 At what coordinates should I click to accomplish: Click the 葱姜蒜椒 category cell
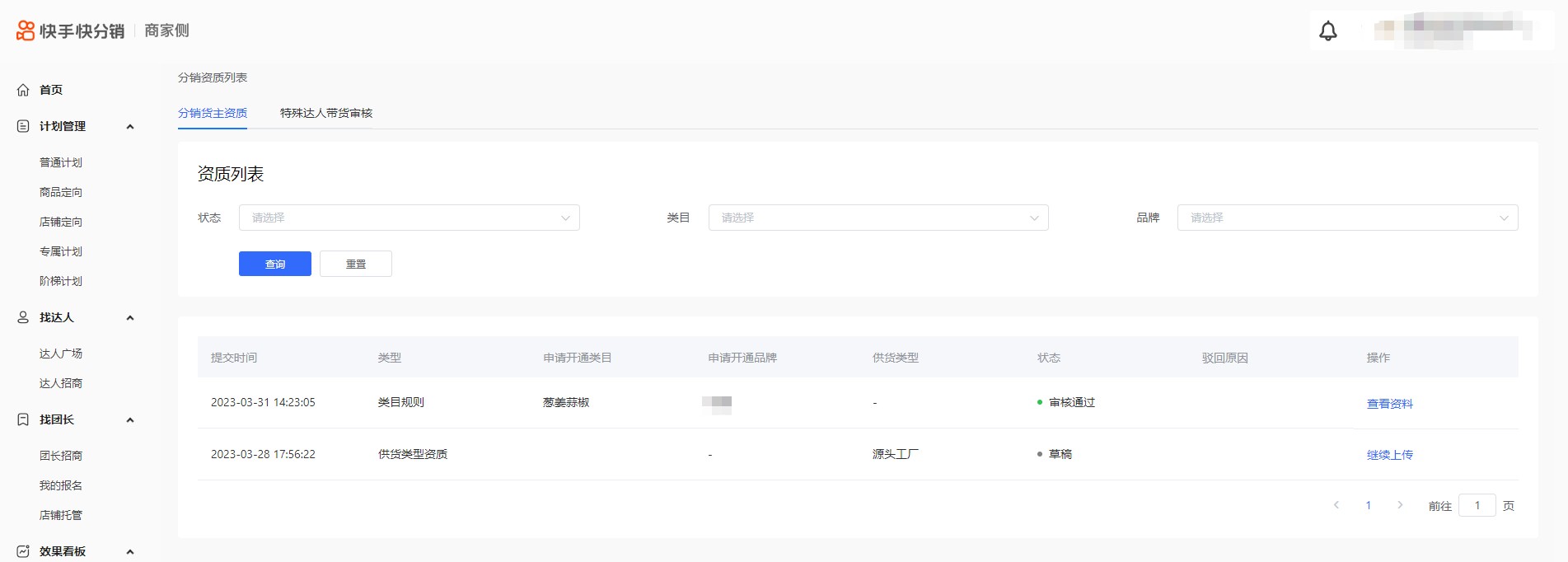(566, 402)
